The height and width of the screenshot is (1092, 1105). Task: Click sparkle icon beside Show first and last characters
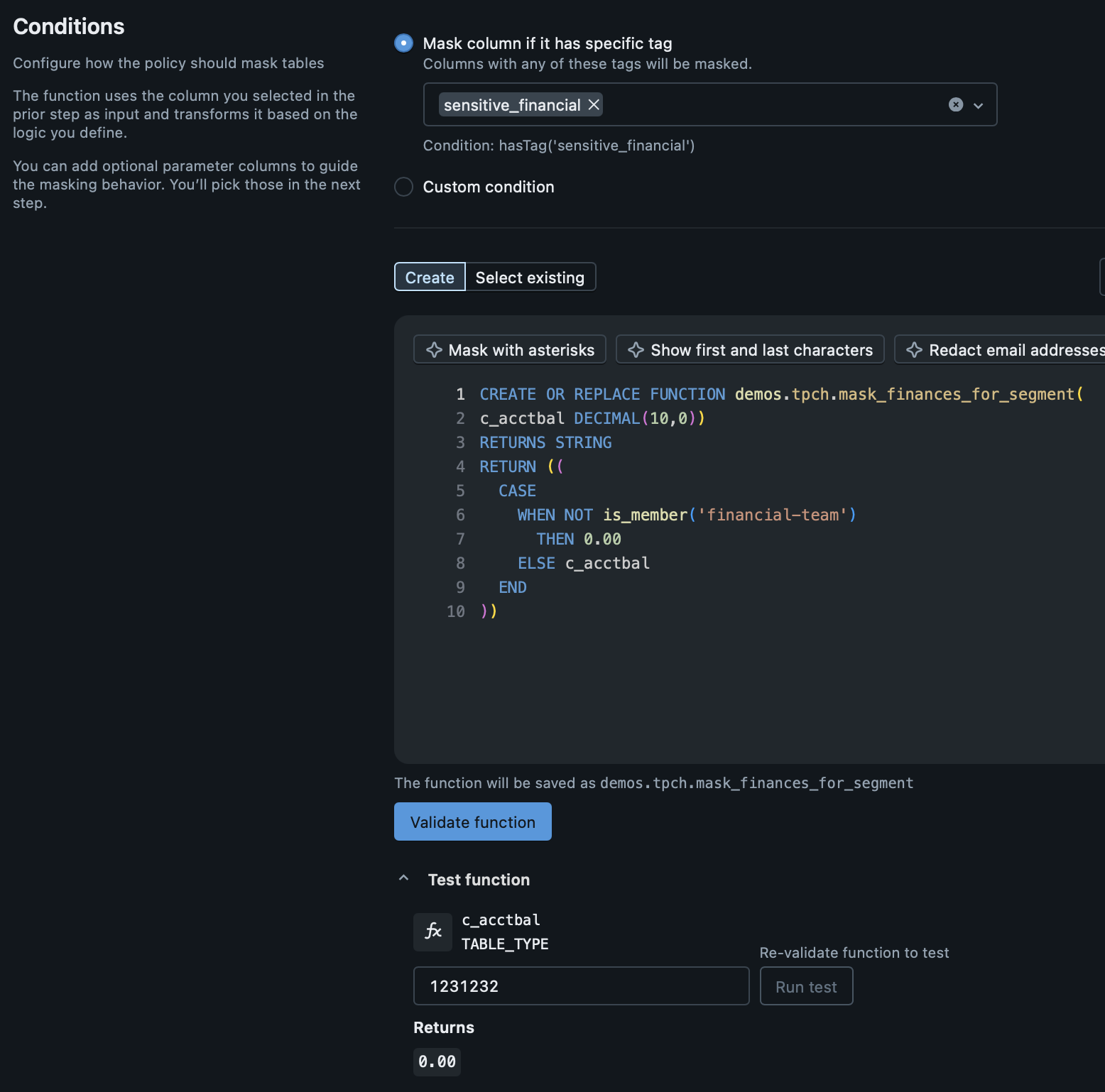636,350
